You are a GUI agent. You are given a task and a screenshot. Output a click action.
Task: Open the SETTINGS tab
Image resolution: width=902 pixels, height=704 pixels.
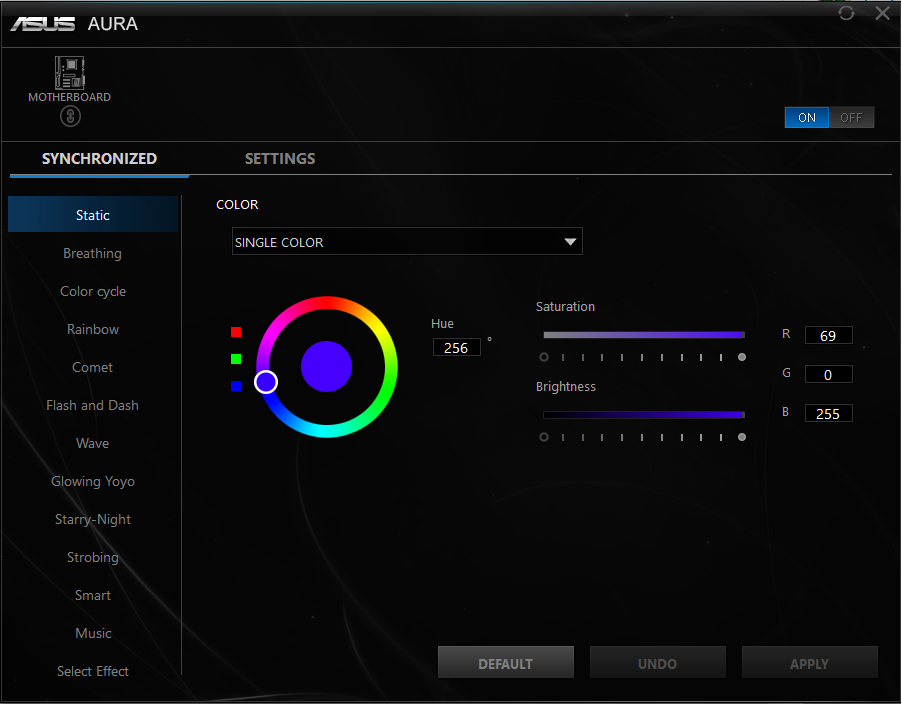click(280, 159)
